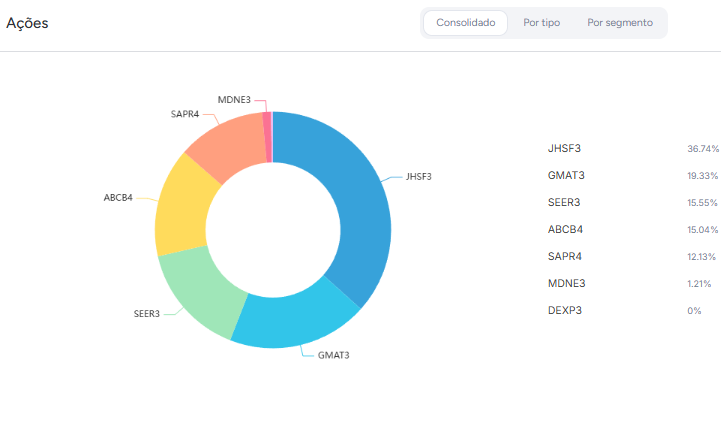
Task: Select SEER3 in the legend list
Action: [564, 202]
